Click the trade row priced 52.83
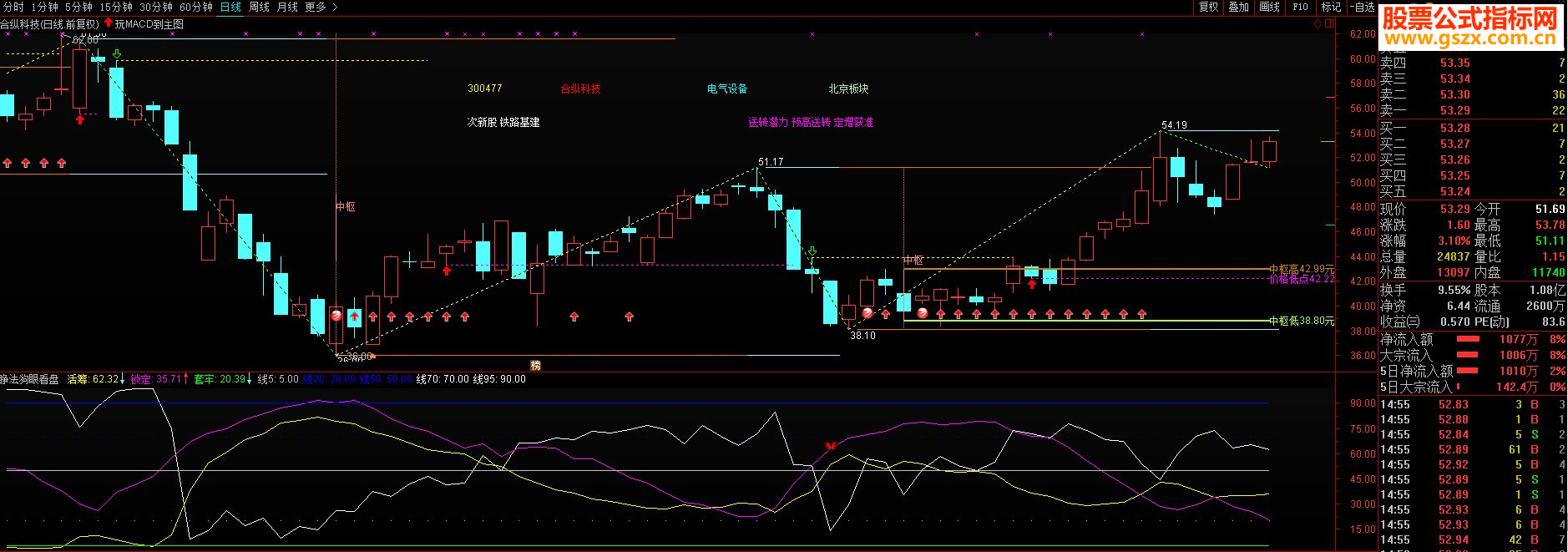The width and height of the screenshot is (1568, 552). click(1473, 404)
